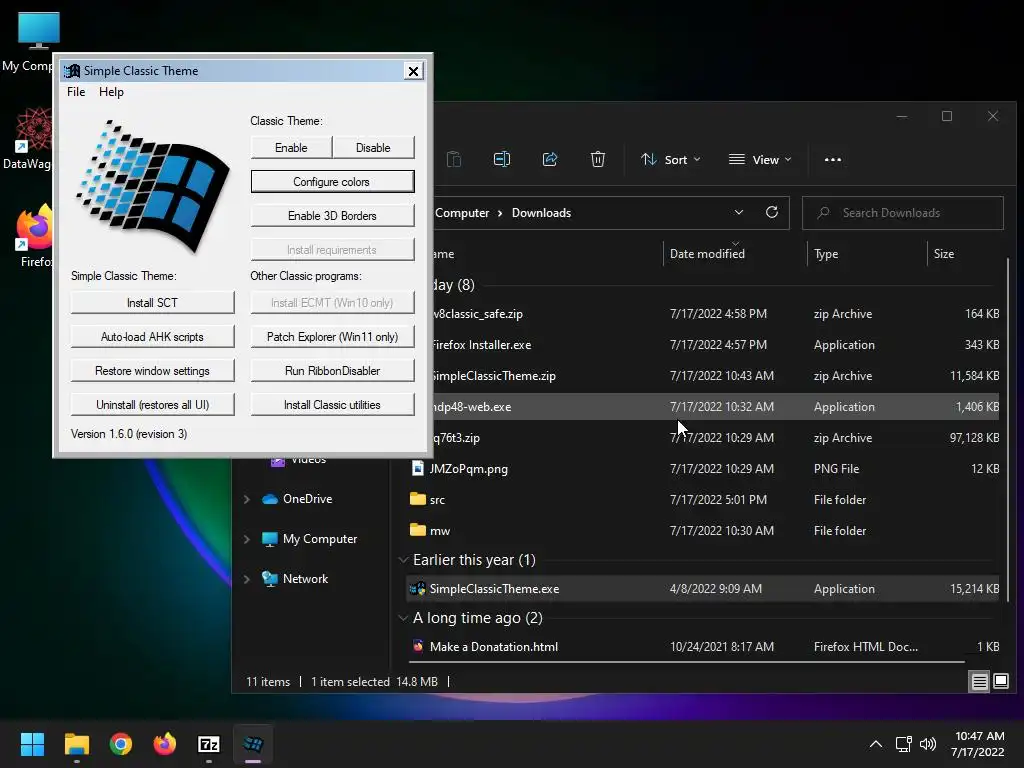Select OneDrive in navigation pane
1024x768 pixels.
click(307, 499)
